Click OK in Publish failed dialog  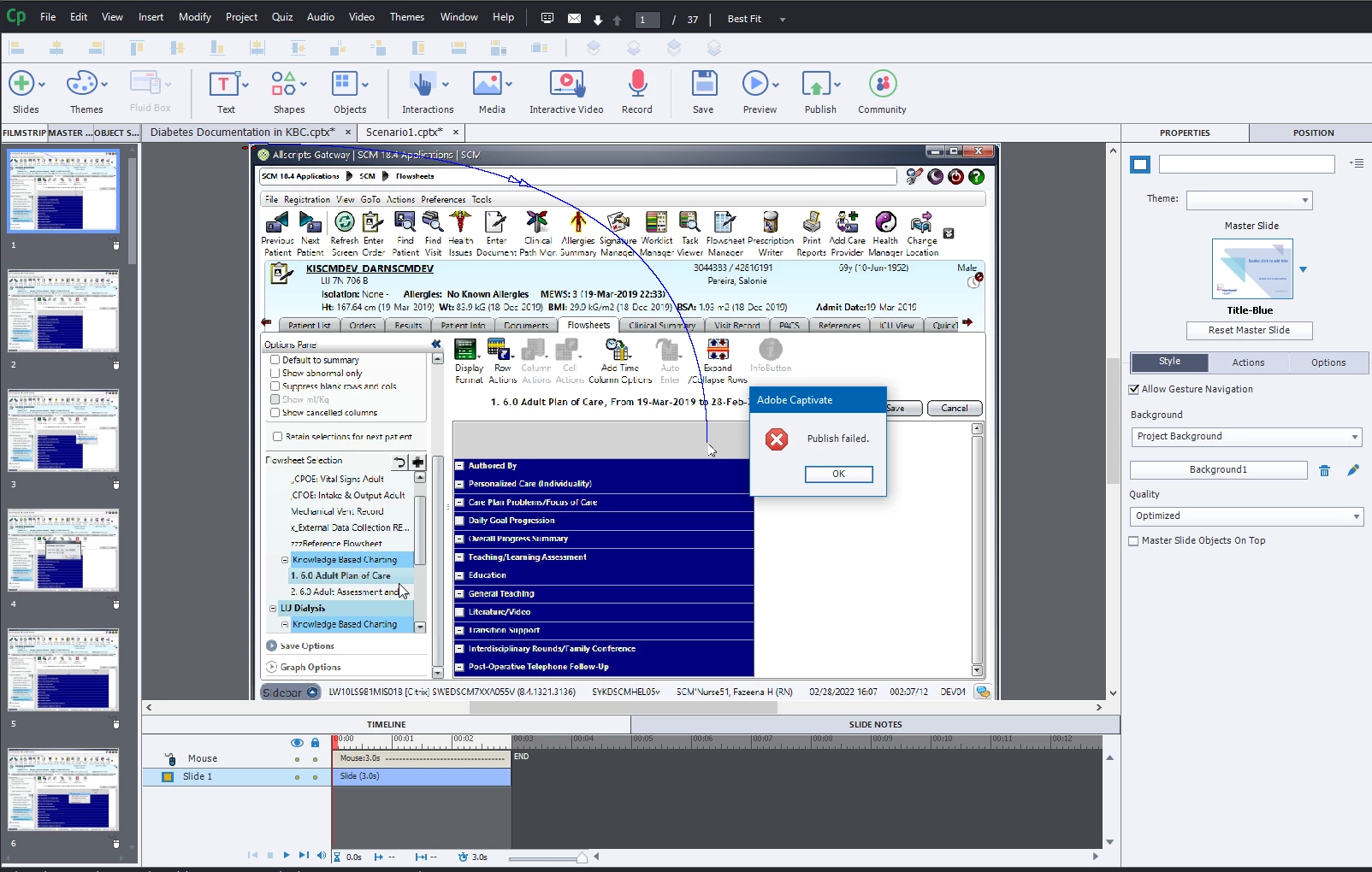click(x=838, y=474)
